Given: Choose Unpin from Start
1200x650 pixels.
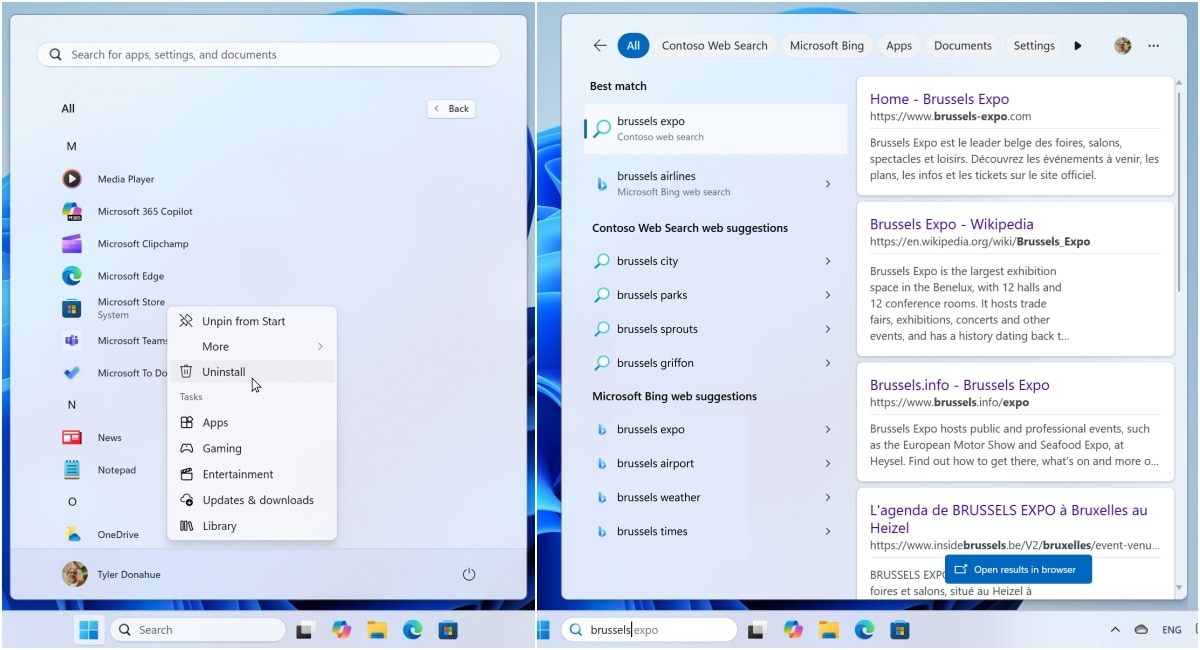Looking at the screenshot, I should pos(243,321).
